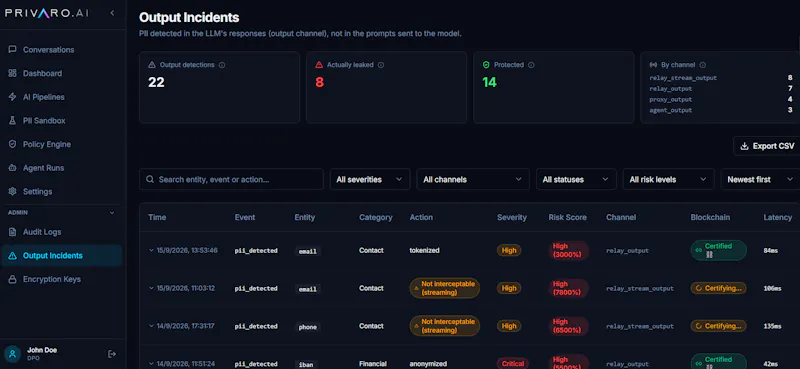Viewport: 800px width, 369px height.
Task: Collapse the ADMIN section chevron
Action: (x=112, y=212)
